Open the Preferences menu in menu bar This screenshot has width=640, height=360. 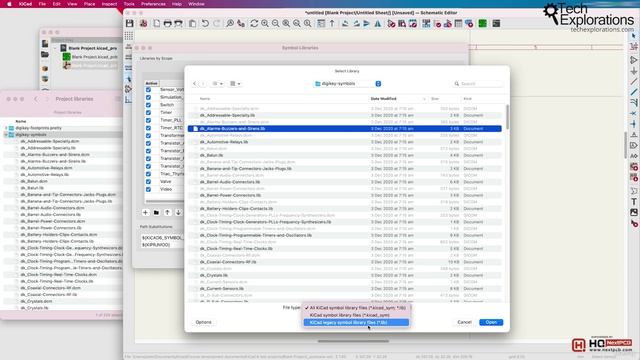[153, 4]
